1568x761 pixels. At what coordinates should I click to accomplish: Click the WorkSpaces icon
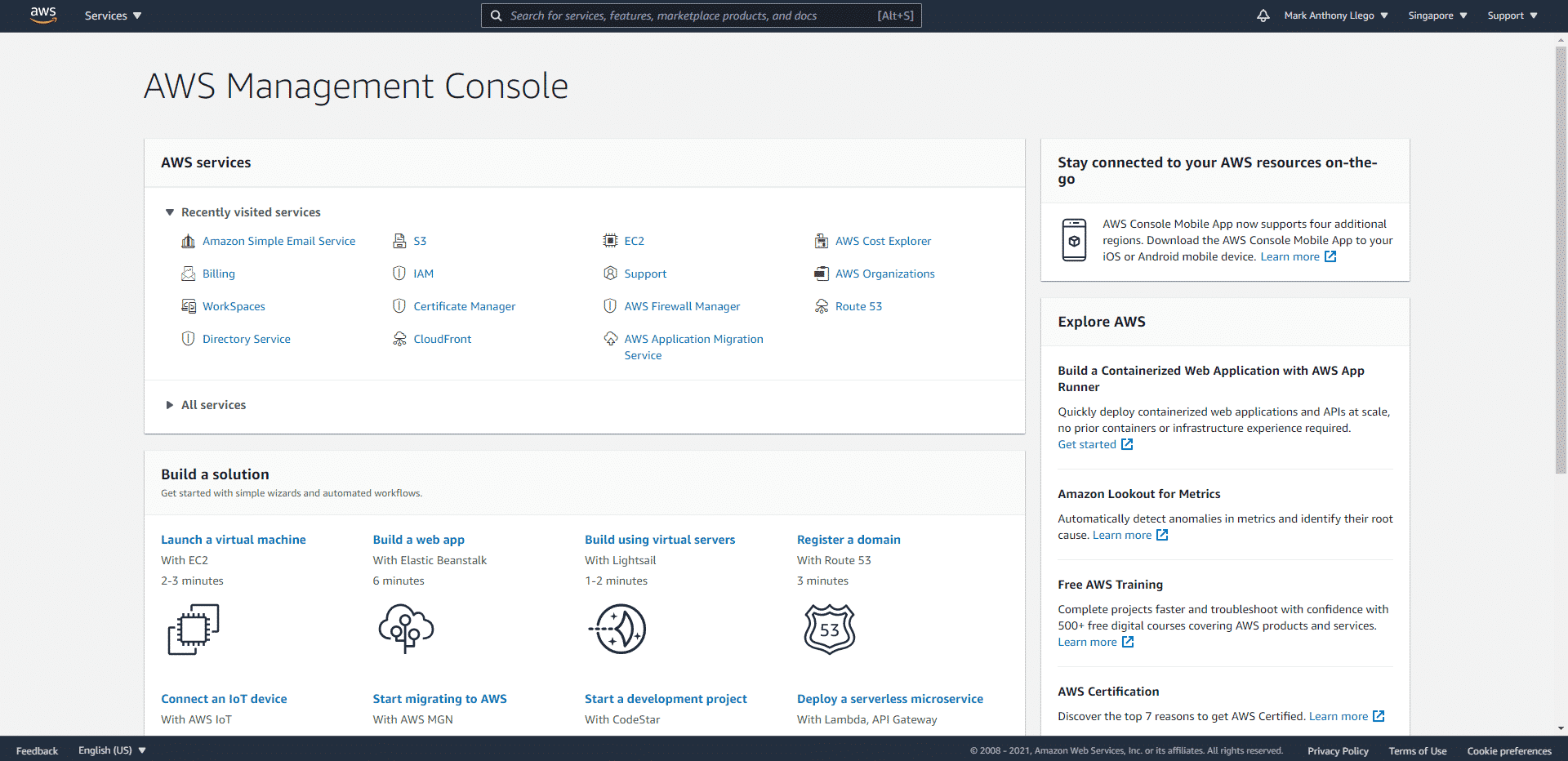coord(188,306)
